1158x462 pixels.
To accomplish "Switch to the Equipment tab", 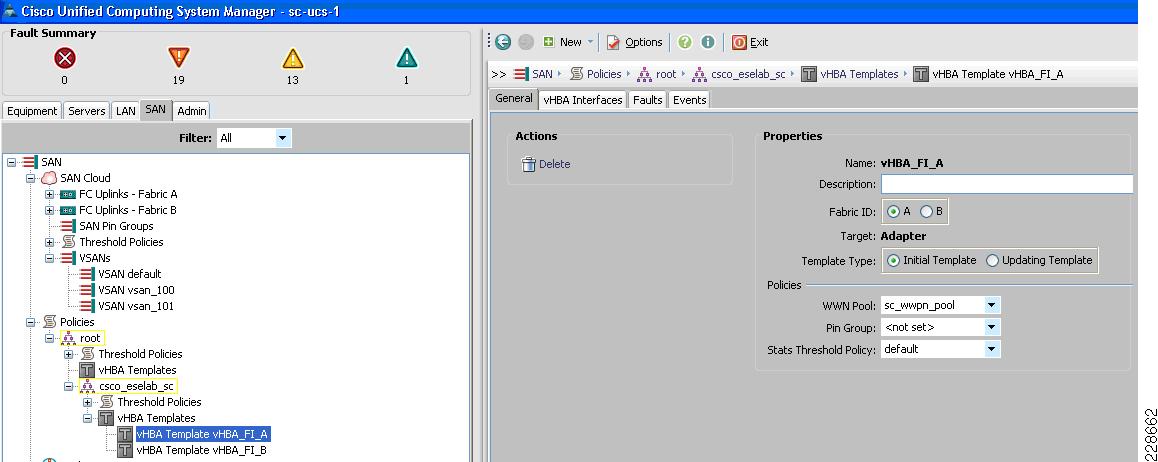I will [32, 111].
